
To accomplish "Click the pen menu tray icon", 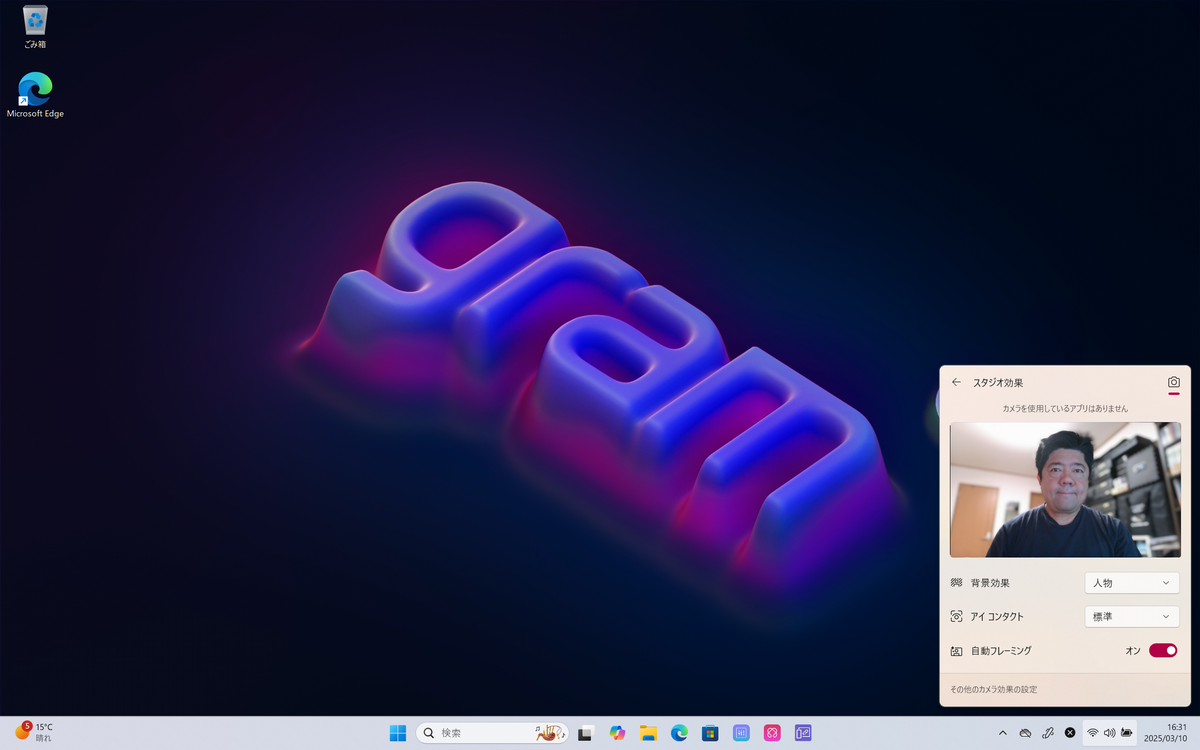I will 1048,733.
